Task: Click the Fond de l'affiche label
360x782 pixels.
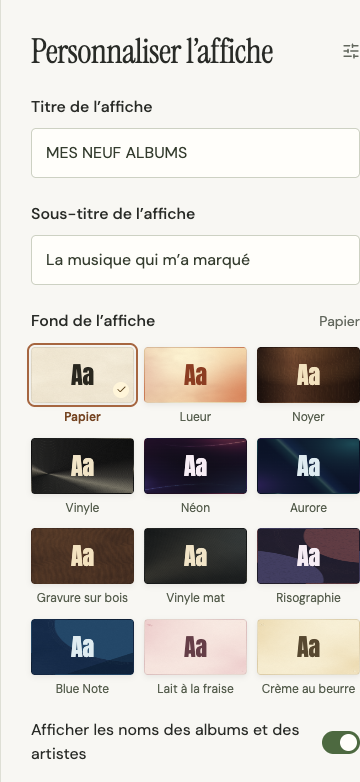Action: [x=93, y=321]
